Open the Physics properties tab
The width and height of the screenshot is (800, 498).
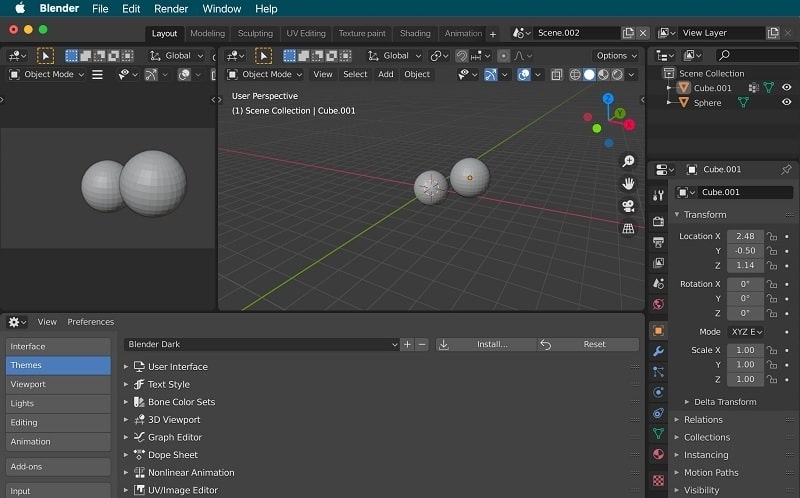[658, 392]
